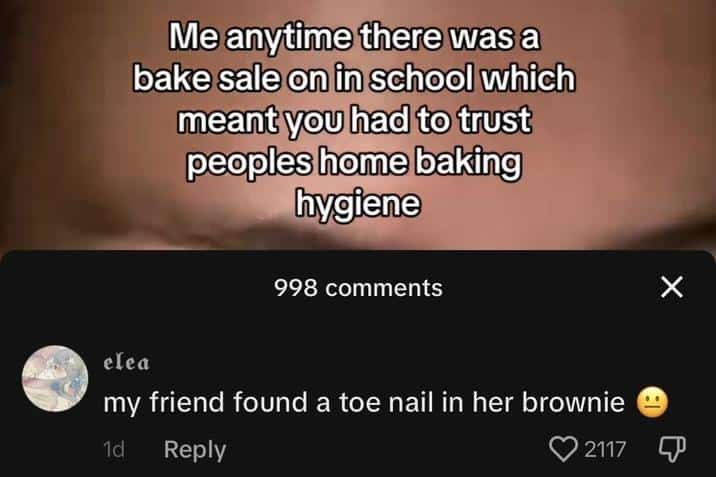
Task: Click the number 998 in the panel header
Action: (x=296, y=288)
